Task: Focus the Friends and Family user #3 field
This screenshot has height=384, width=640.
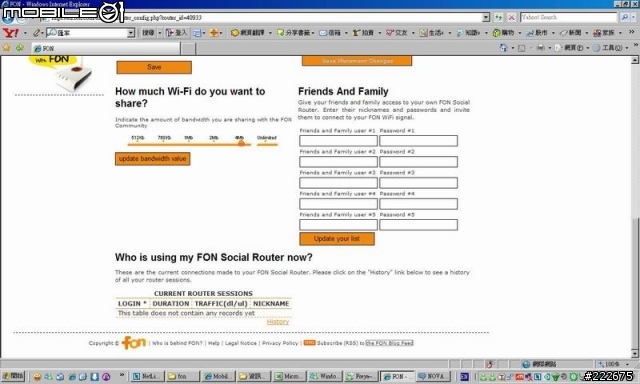Action: coord(338,183)
